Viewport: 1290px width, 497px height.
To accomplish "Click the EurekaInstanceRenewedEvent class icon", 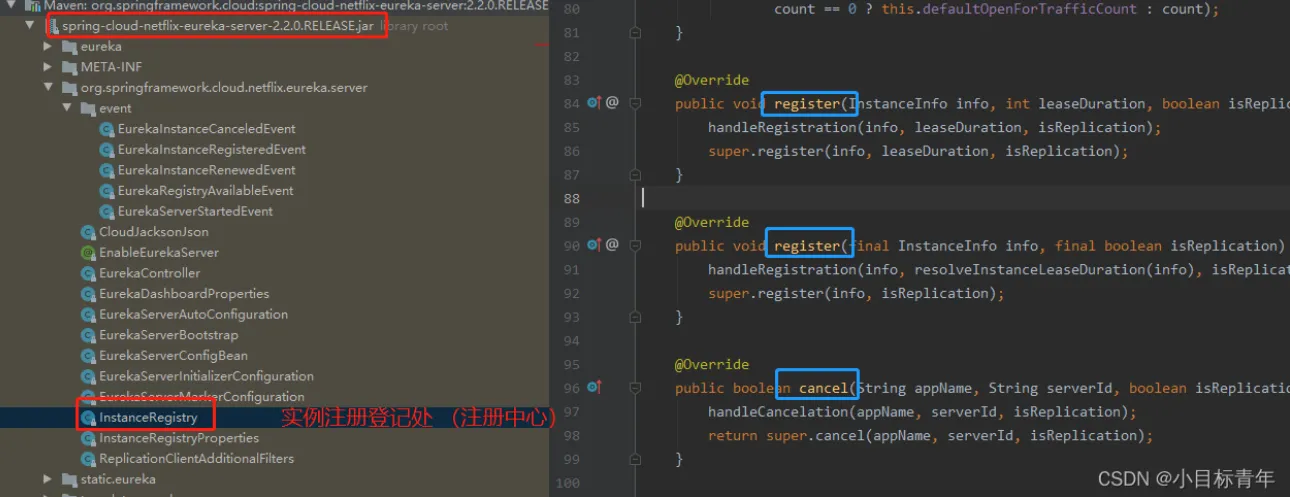I will [107, 170].
